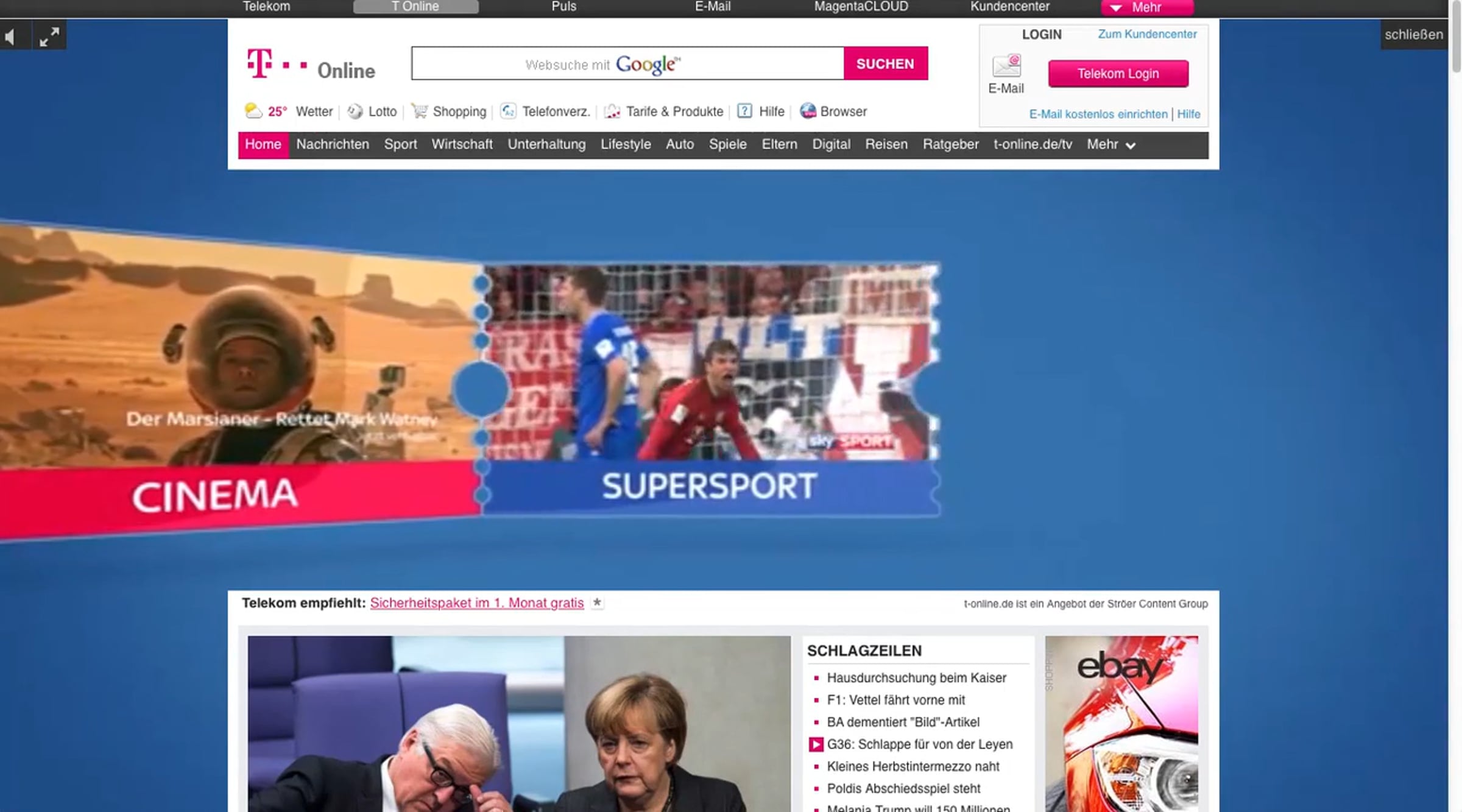Open Telefonverz. phone directory icon

pyautogui.click(x=508, y=111)
